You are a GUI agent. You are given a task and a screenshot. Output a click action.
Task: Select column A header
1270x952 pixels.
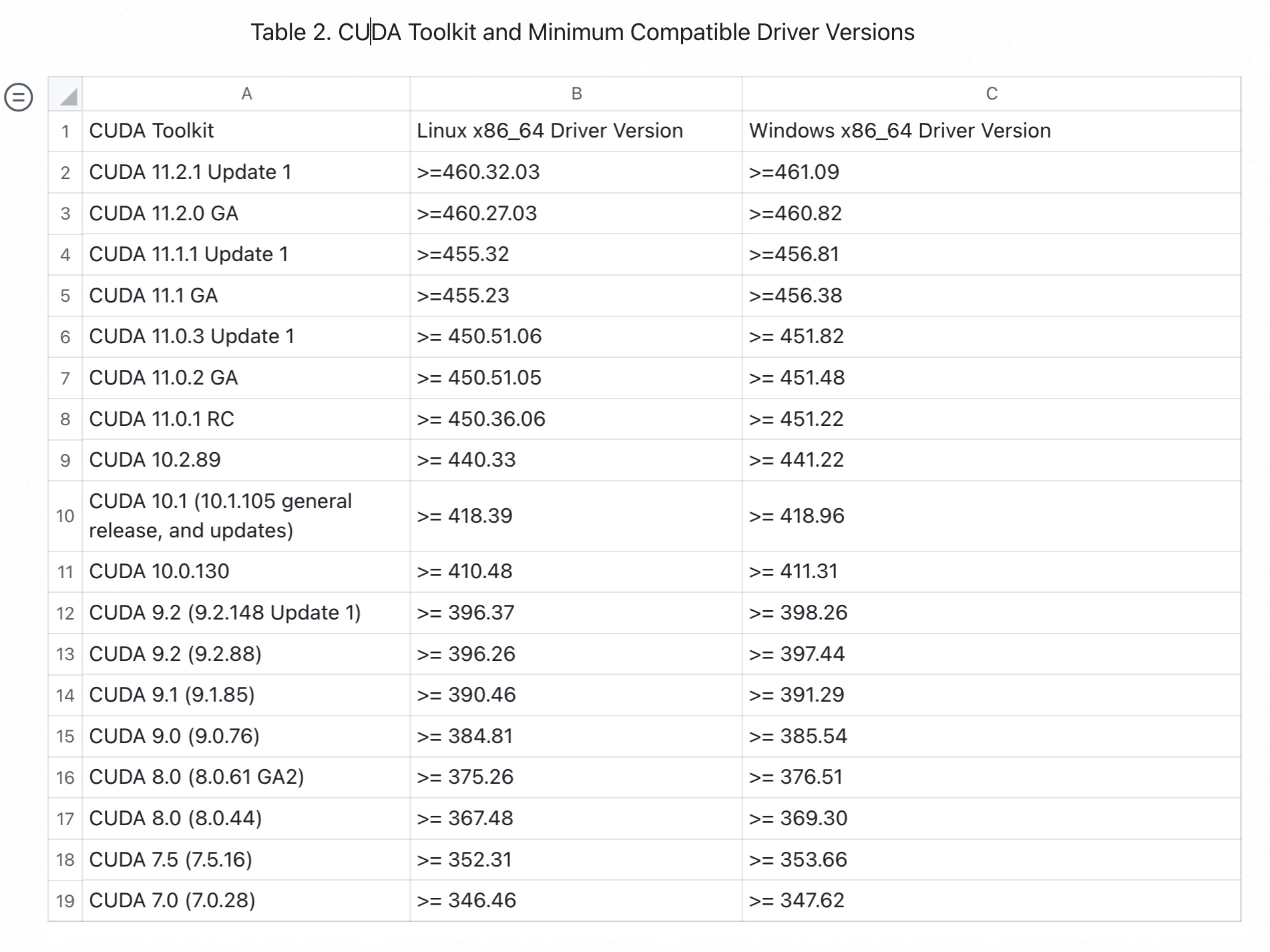[x=246, y=94]
